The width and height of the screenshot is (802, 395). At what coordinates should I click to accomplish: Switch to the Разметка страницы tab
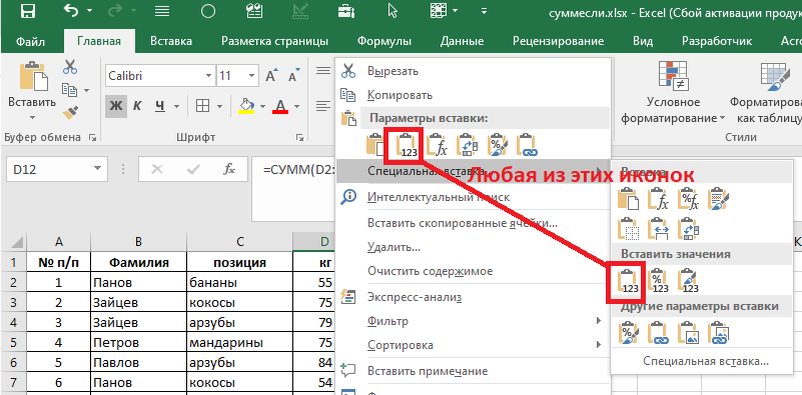tap(275, 41)
